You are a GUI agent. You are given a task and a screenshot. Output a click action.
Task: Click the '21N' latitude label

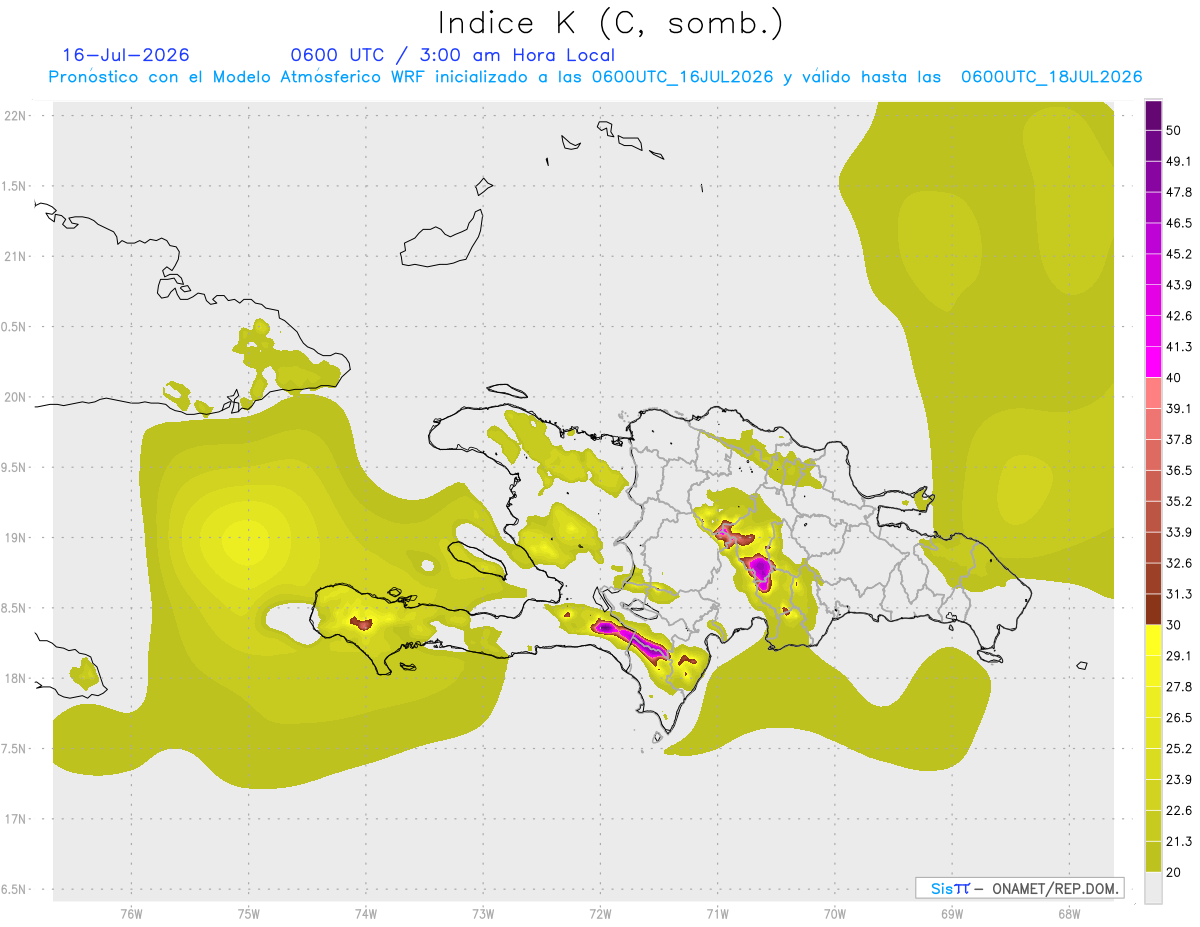click(17, 256)
